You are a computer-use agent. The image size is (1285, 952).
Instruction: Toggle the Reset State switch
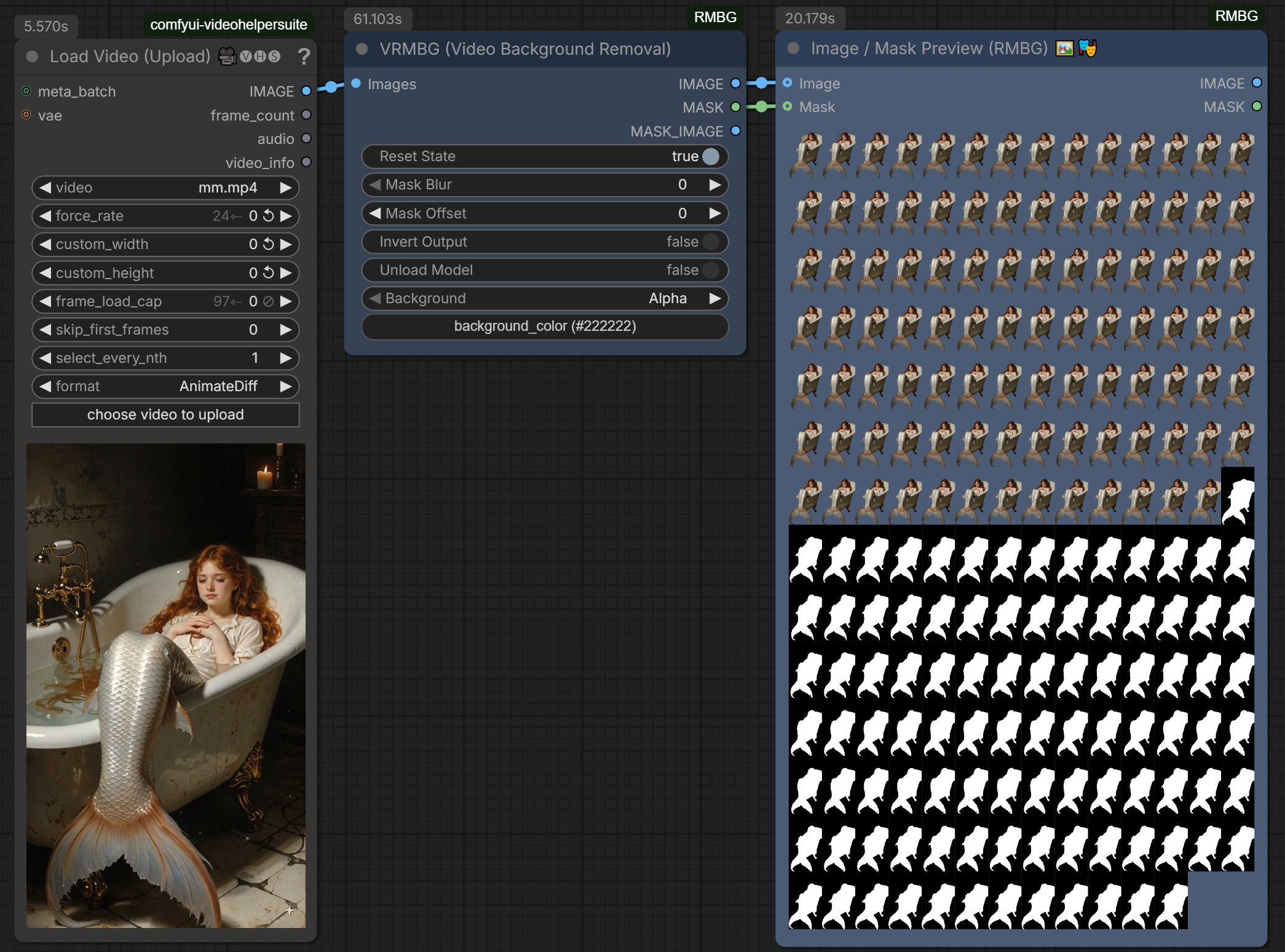click(711, 156)
